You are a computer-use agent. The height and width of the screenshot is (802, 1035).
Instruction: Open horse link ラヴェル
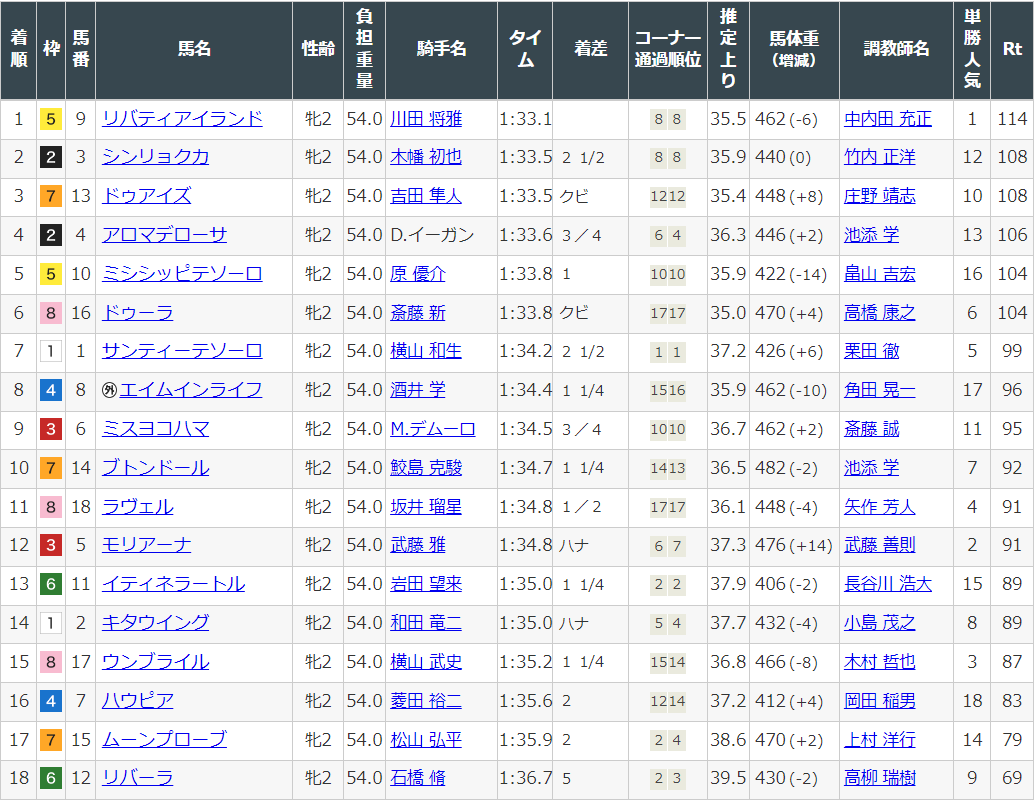137,507
